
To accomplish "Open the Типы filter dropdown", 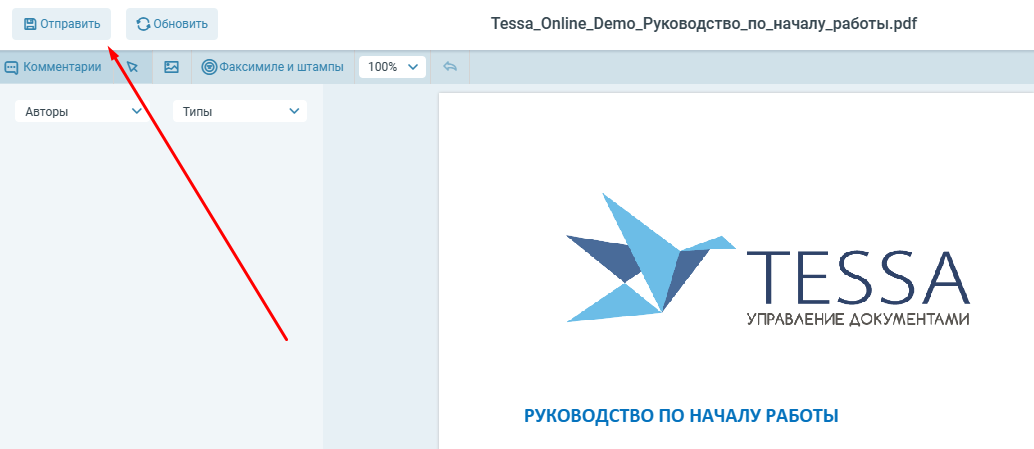I will [239, 112].
